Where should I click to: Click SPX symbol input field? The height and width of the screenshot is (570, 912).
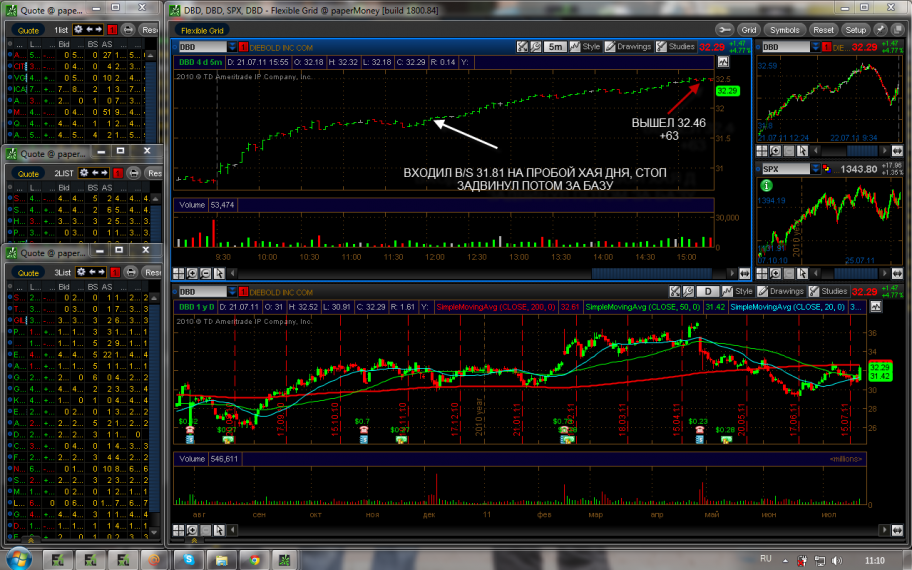[785, 169]
